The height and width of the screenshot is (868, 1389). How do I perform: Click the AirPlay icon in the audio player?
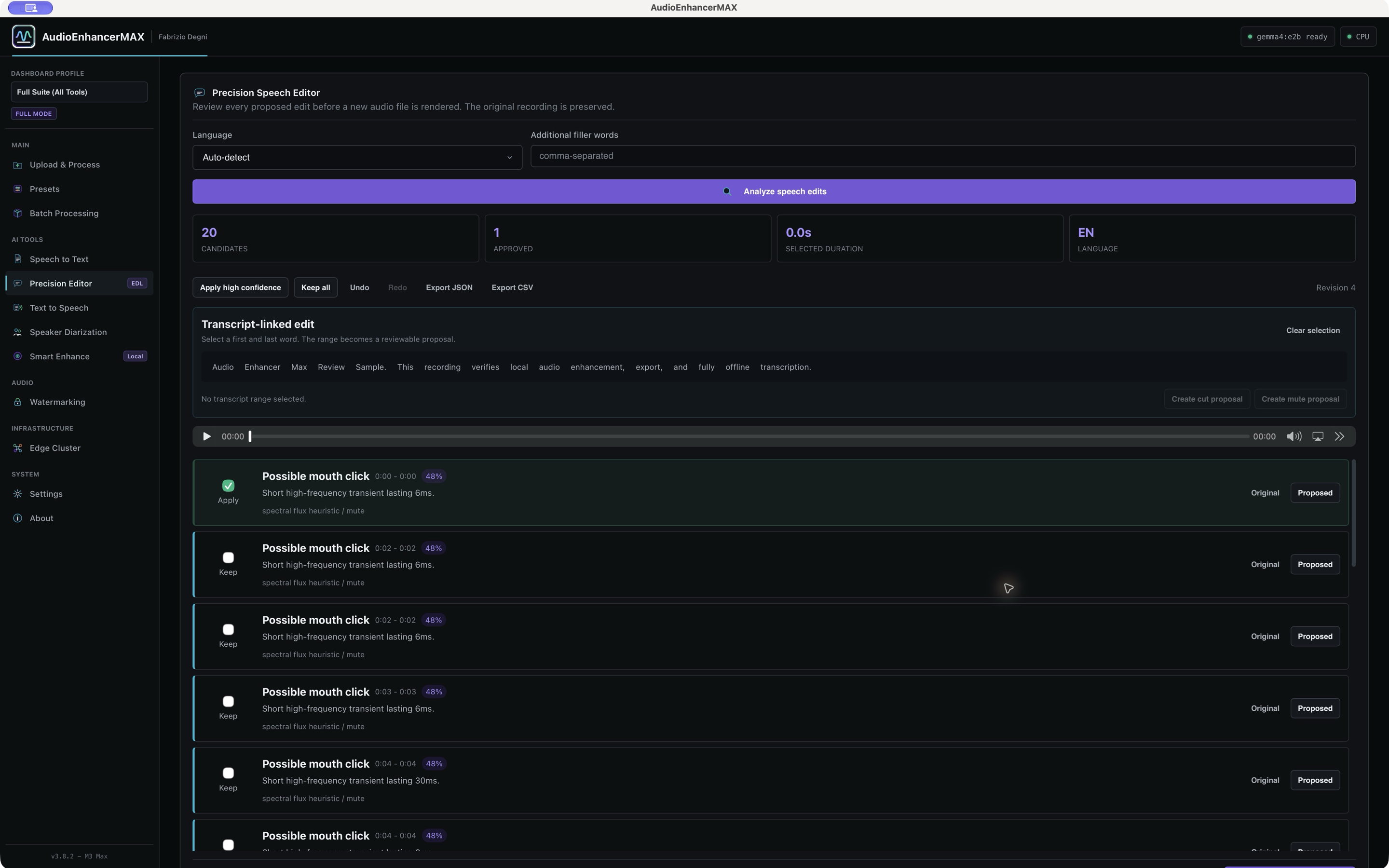click(1318, 437)
